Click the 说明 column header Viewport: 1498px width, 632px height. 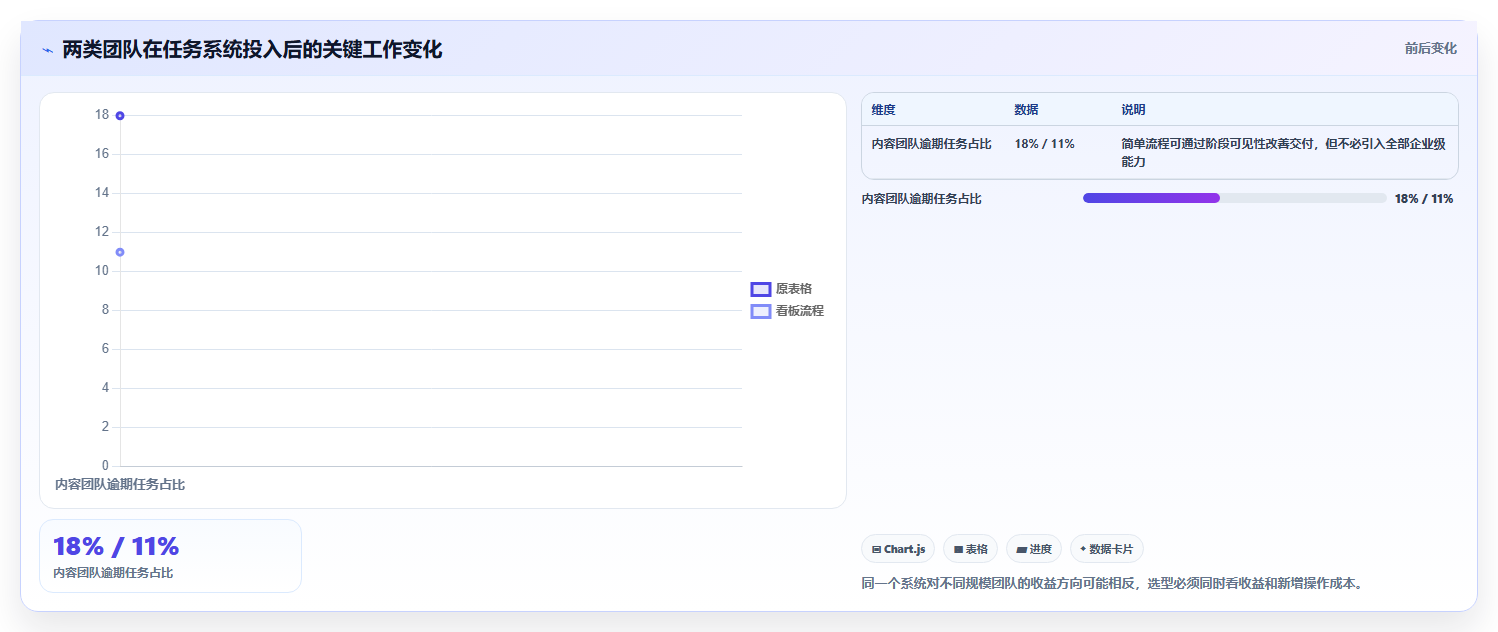pyautogui.click(x=1134, y=110)
